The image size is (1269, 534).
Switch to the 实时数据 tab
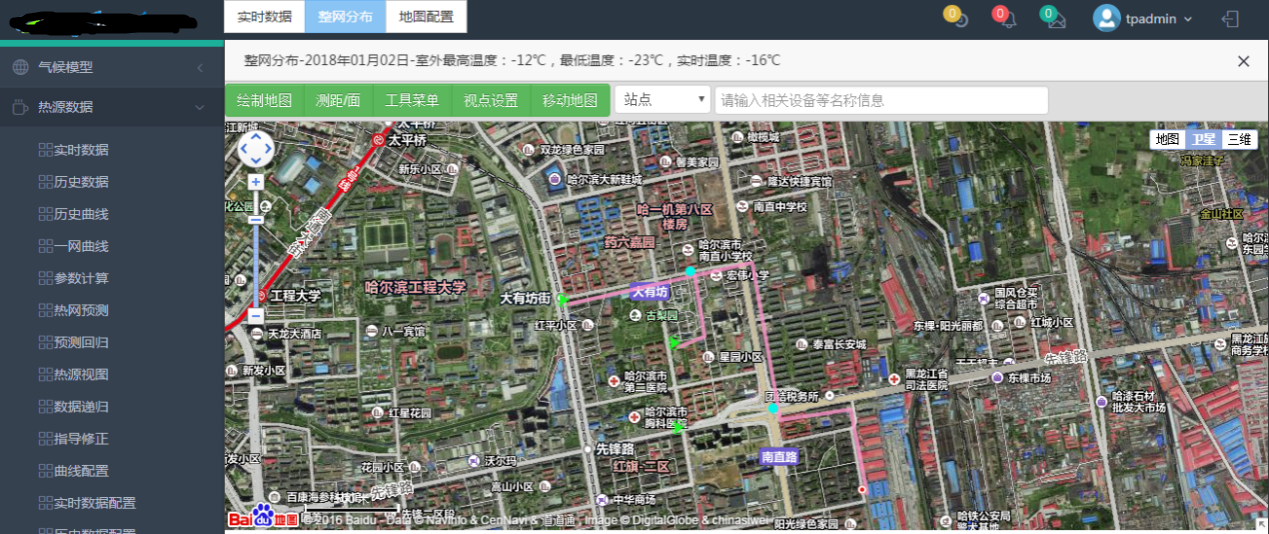pyautogui.click(x=264, y=17)
